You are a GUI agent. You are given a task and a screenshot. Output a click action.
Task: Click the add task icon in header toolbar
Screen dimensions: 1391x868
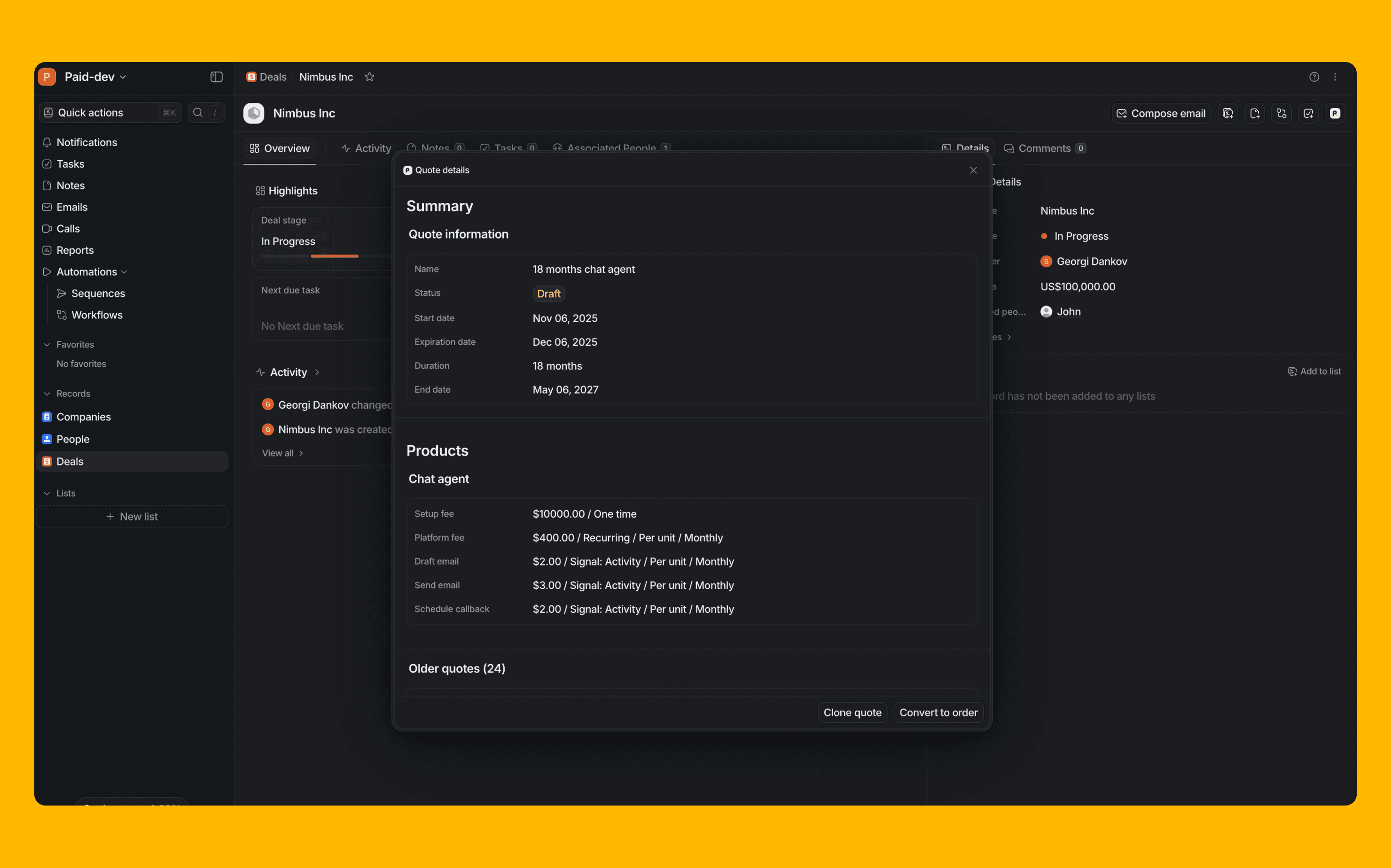1308,114
